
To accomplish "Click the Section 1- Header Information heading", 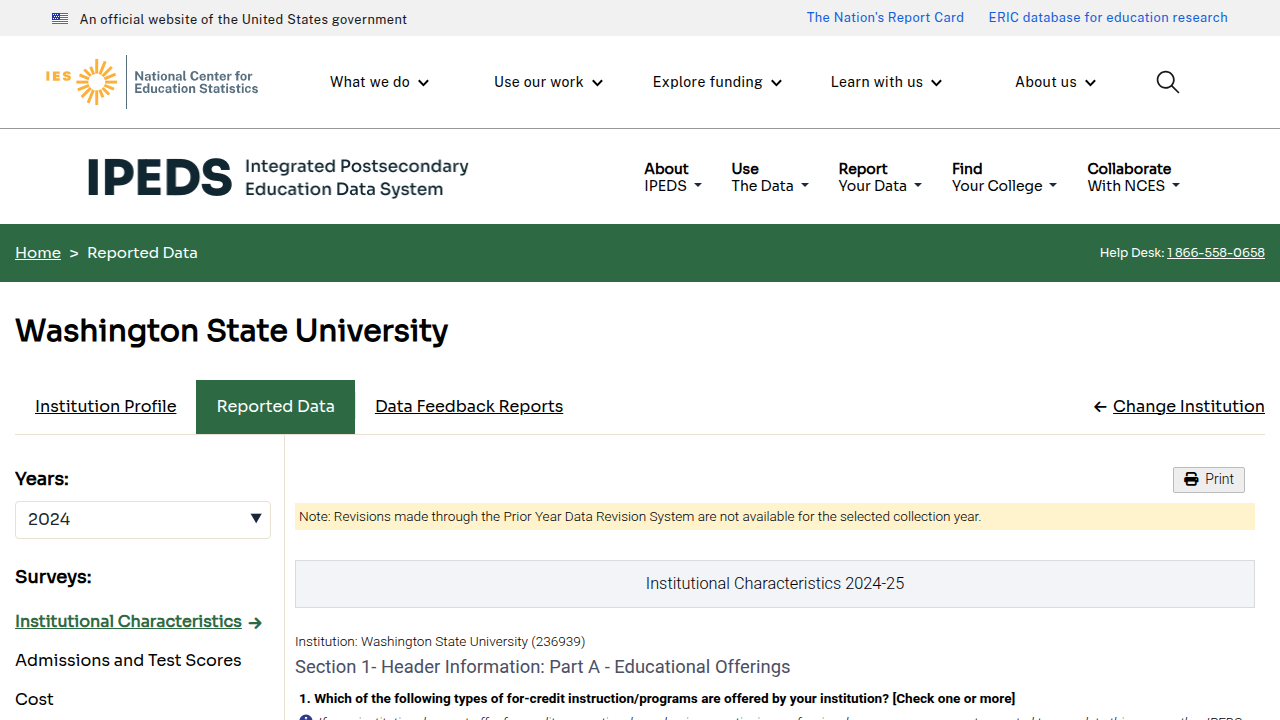I will coord(543,667).
